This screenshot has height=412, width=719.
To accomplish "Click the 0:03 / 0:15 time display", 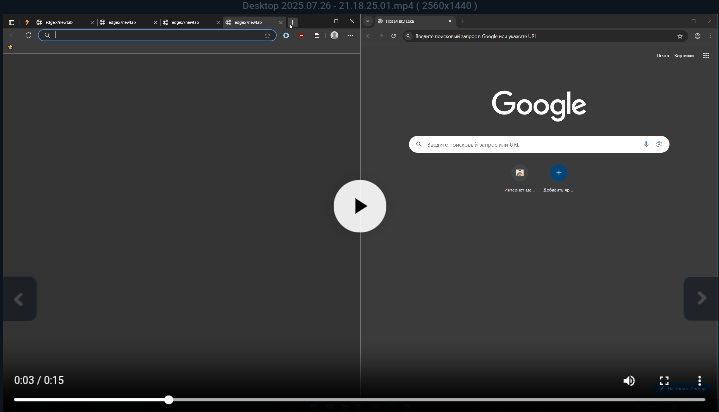I will [x=39, y=380].
